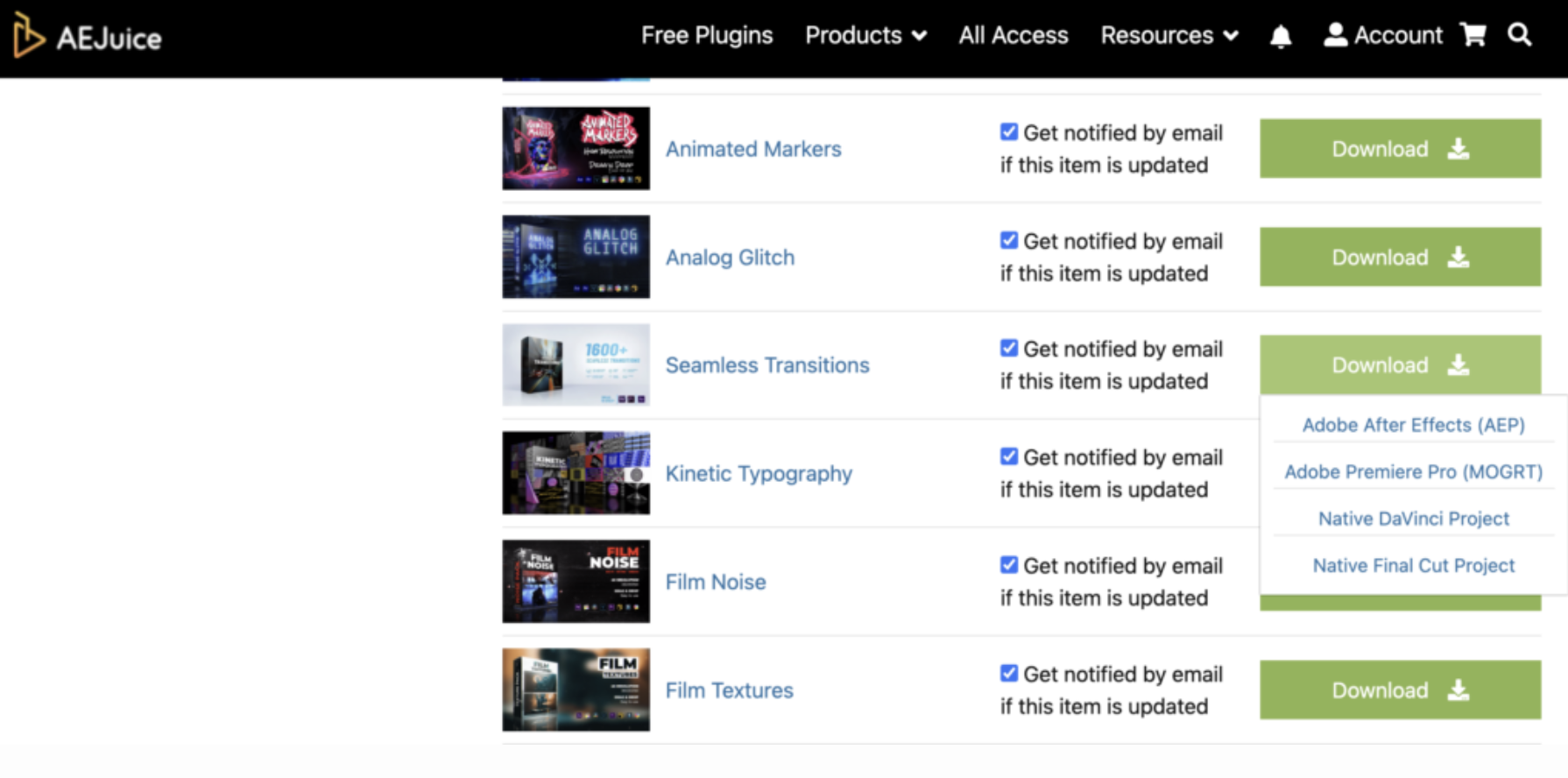Click the Film Noise product thumbnail
Screen dimensions: 1568x778
tap(576, 581)
